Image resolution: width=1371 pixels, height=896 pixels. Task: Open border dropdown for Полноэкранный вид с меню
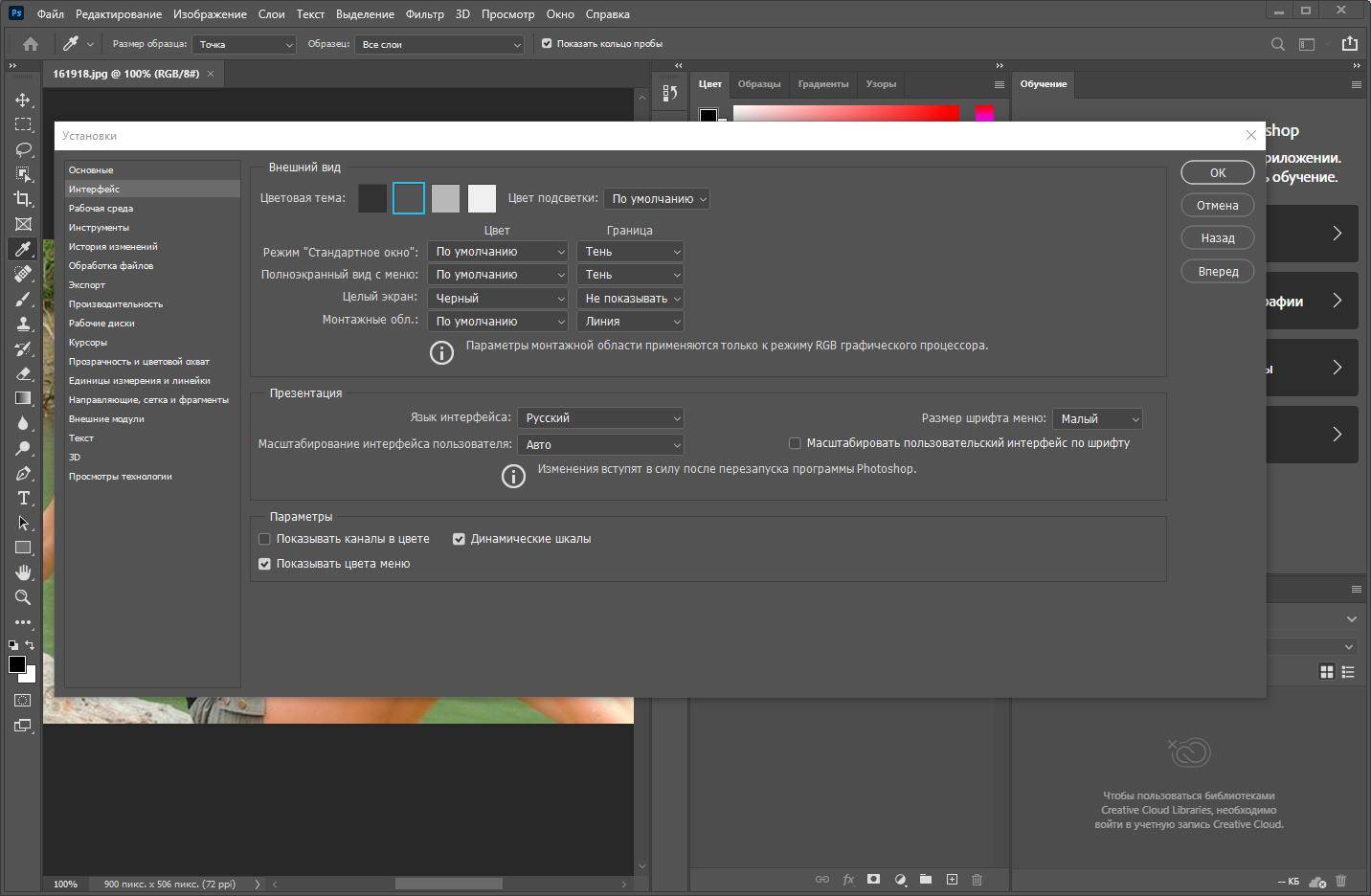pyautogui.click(x=630, y=275)
